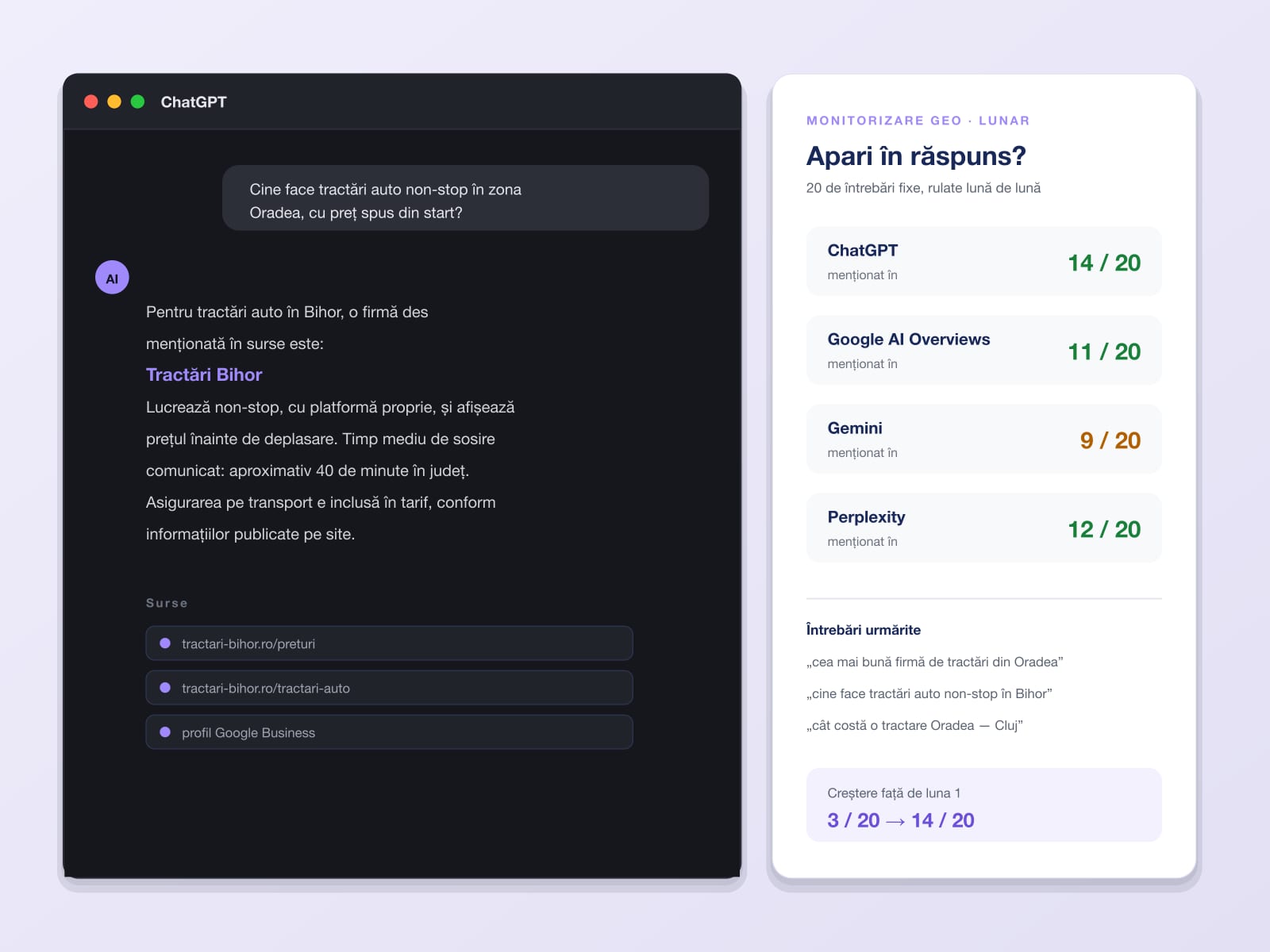Click the 12 / 20 score
The image size is (1270, 952).
click(1104, 529)
